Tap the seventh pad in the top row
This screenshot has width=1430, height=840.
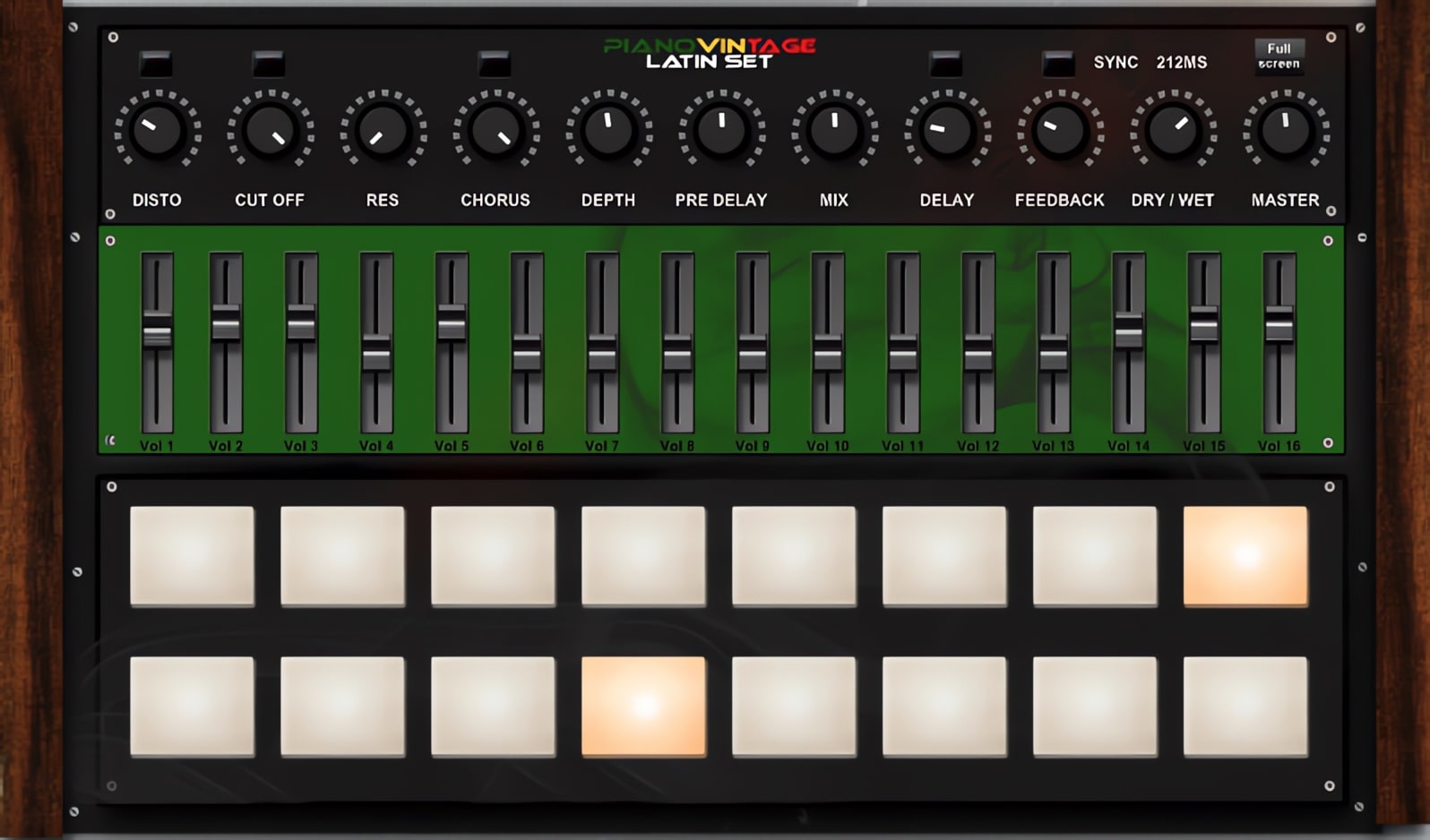tap(1096, 556)
